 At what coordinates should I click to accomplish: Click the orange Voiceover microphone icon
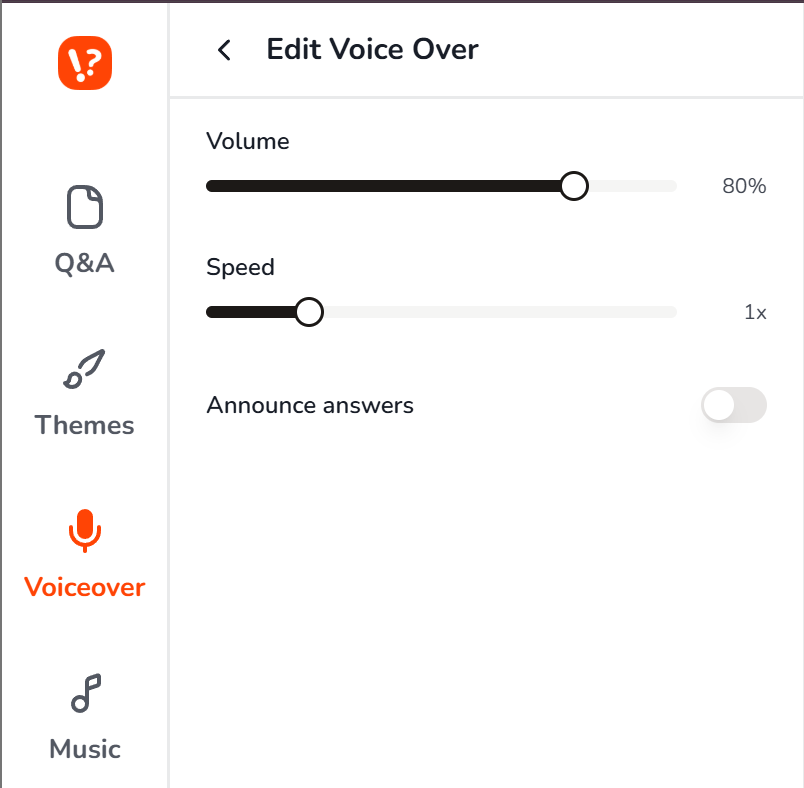pyautogui.click(x=85, y=530)
